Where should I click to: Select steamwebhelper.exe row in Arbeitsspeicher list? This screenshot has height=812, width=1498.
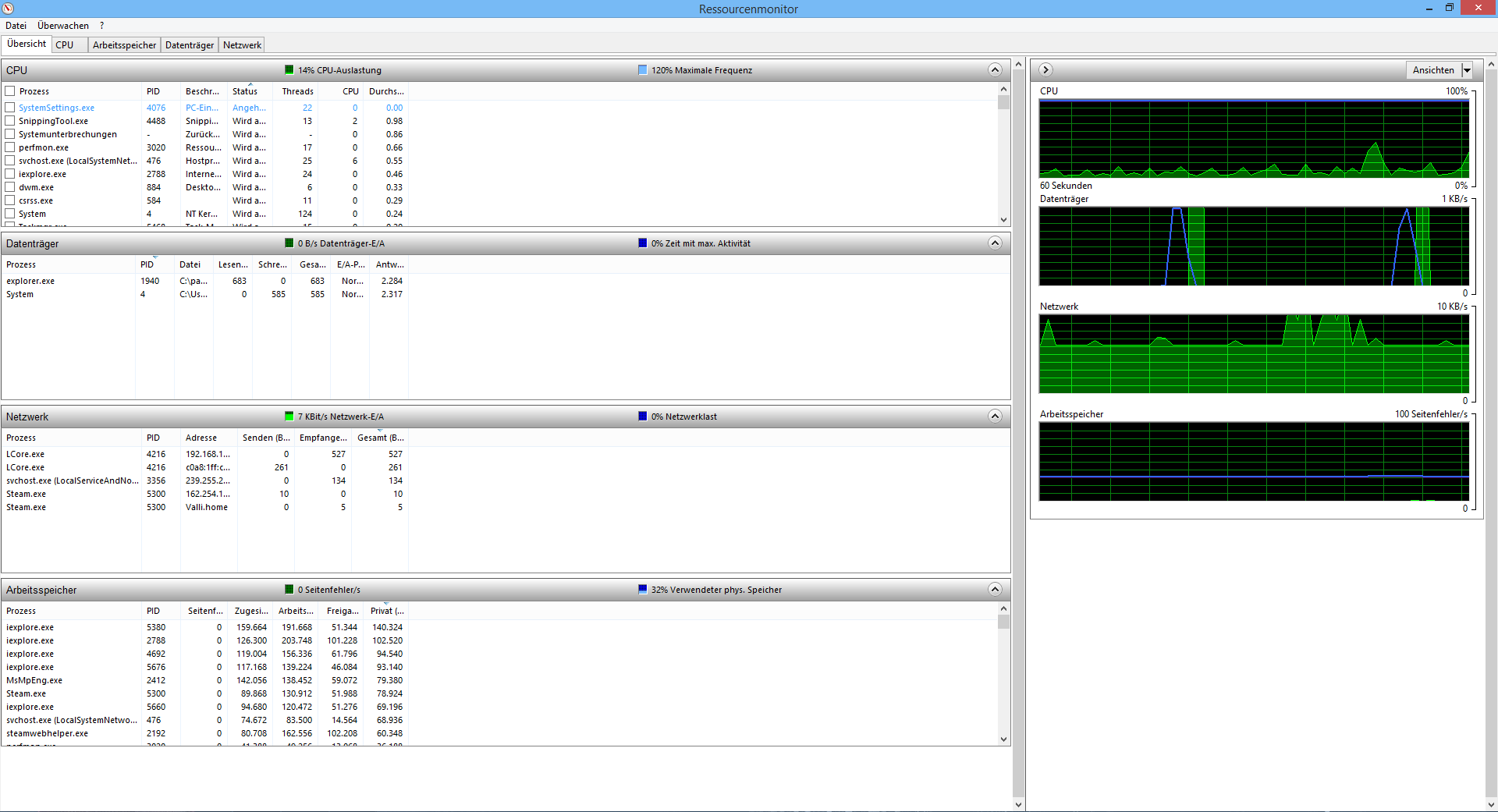click(x=204, y=733)
